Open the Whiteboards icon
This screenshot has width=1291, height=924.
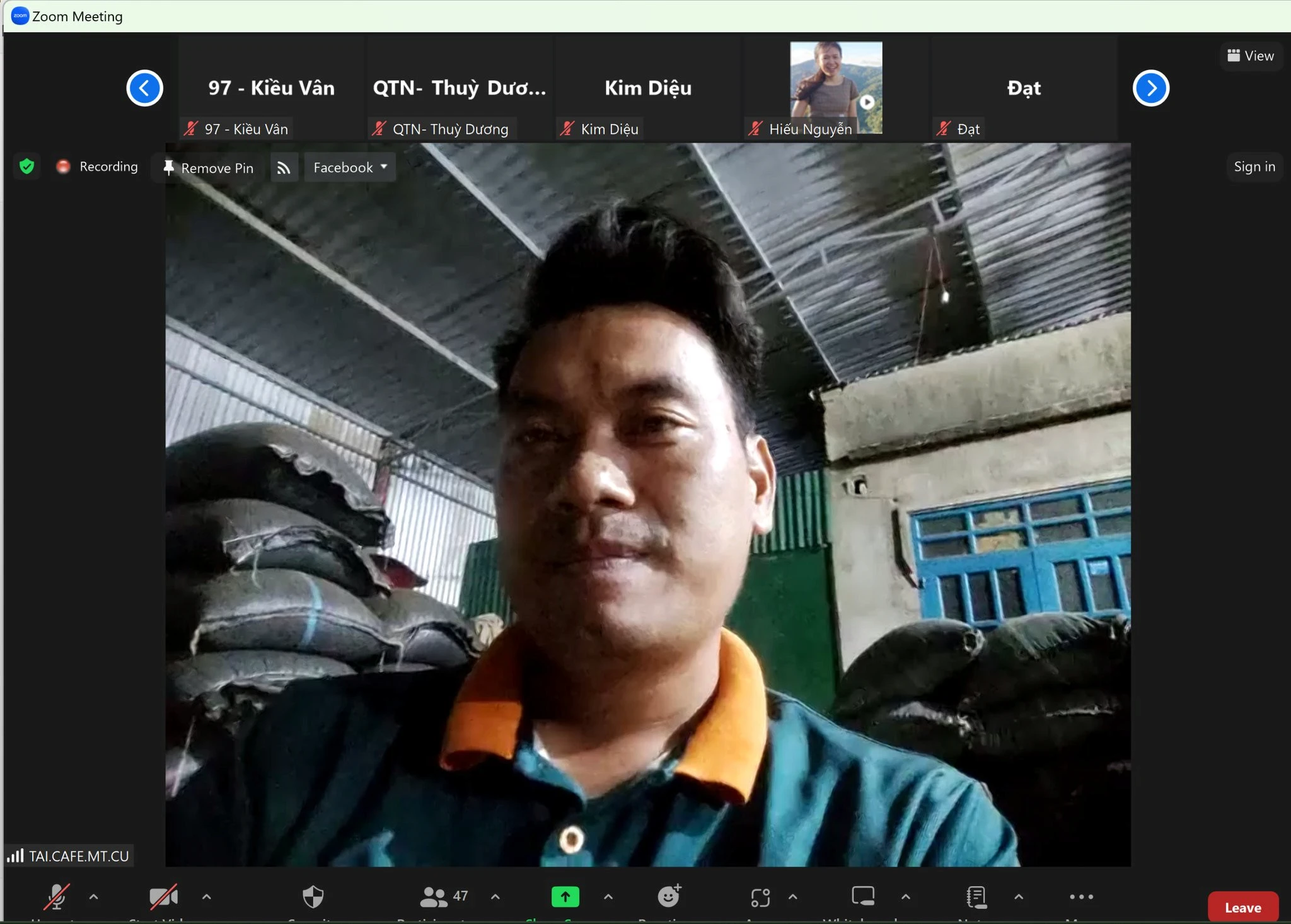(863, 896)
